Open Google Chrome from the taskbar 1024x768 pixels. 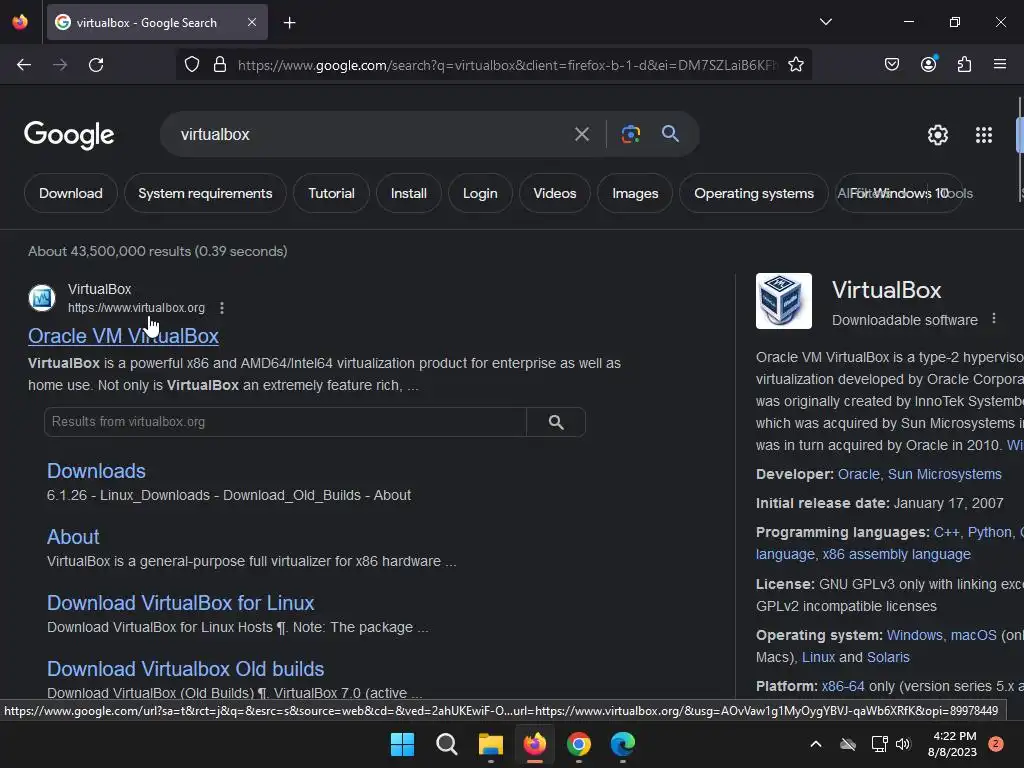click(579, 744)
